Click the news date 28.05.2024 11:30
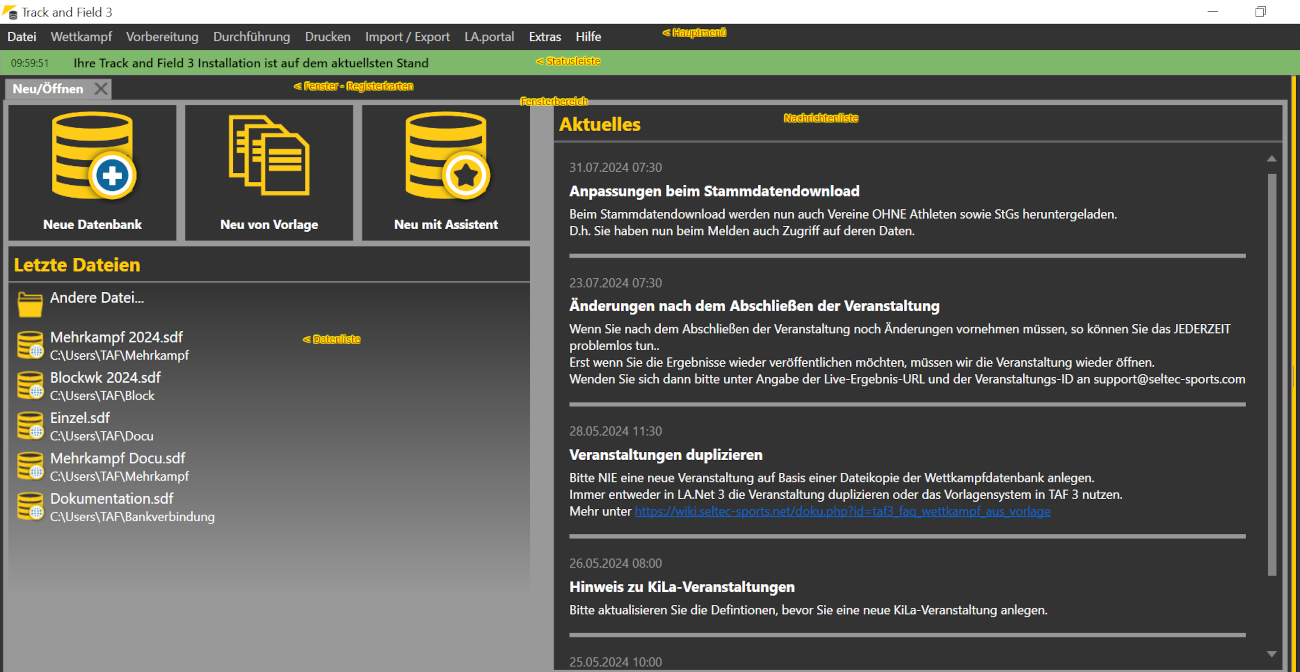1300x672 pixels. coord(615,432)
